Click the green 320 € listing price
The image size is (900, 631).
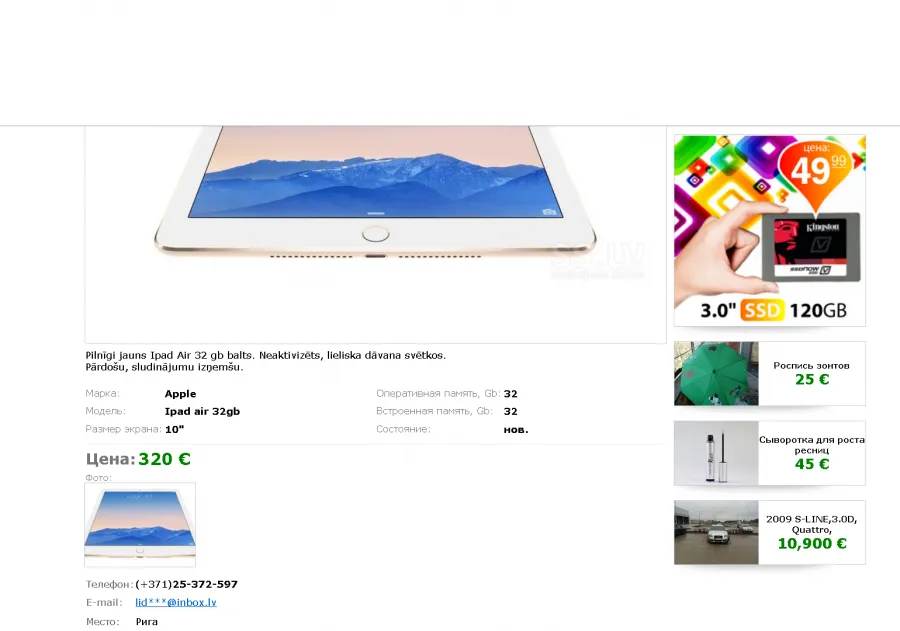164,459
